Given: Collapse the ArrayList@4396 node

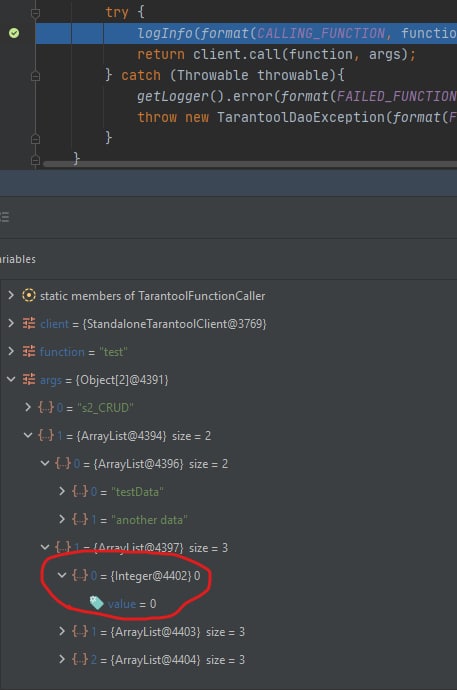Looking at the screenshot, I should 45,463.
